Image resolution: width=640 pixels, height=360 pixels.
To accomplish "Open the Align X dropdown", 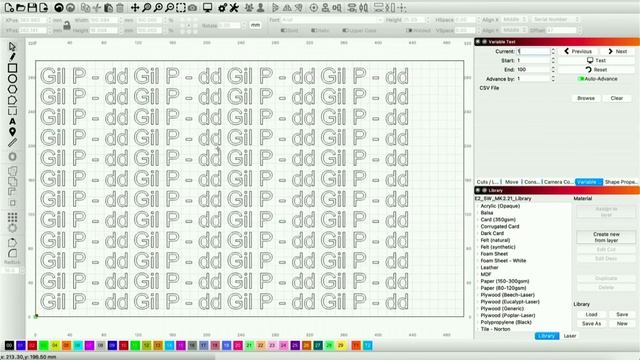I will click(x=515, y=20).
